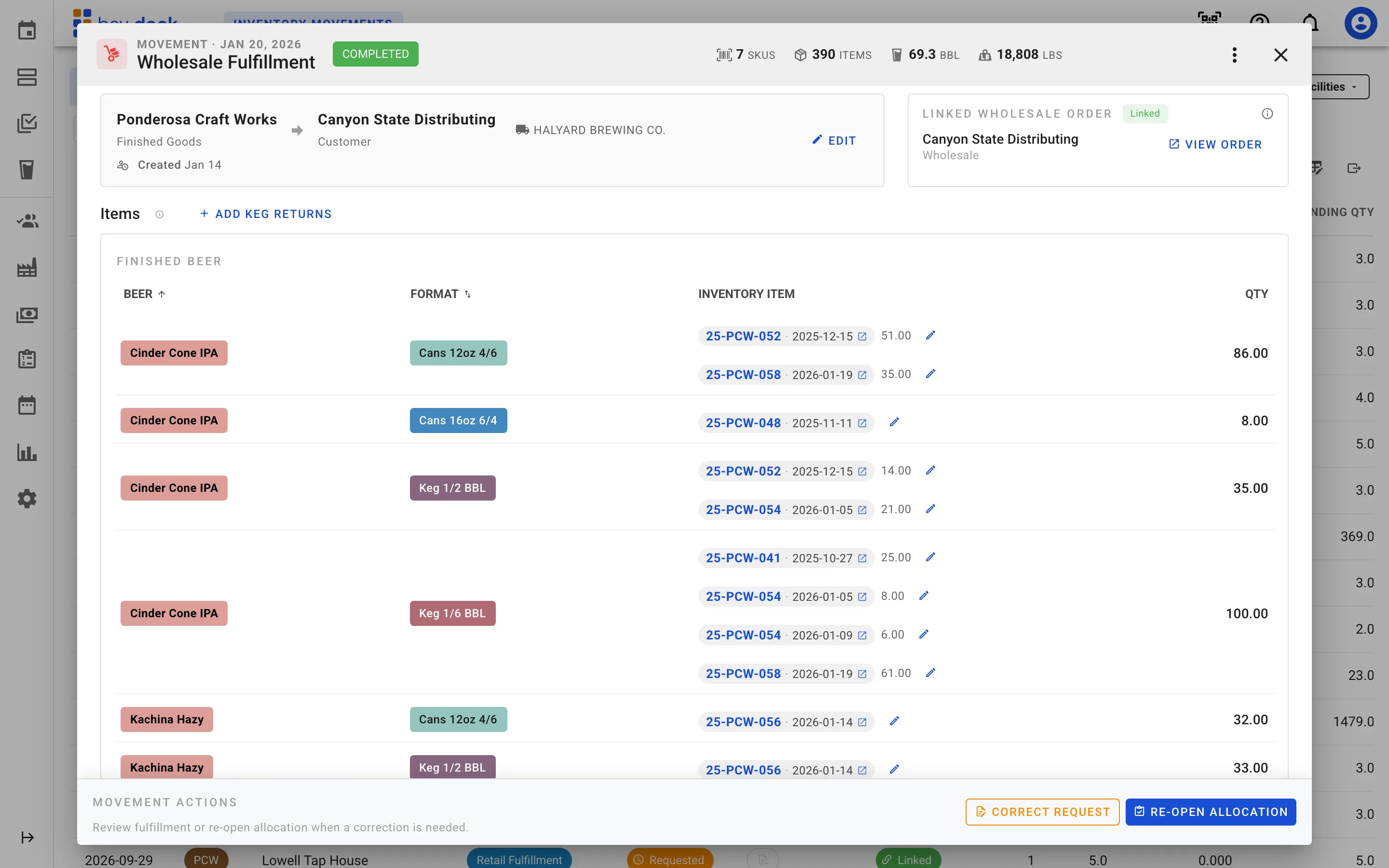The height and width of the screenshot is (868, 1389).
Task: Click the HALYARD BREWING CO. carrier label
Action: coord(590,130)
